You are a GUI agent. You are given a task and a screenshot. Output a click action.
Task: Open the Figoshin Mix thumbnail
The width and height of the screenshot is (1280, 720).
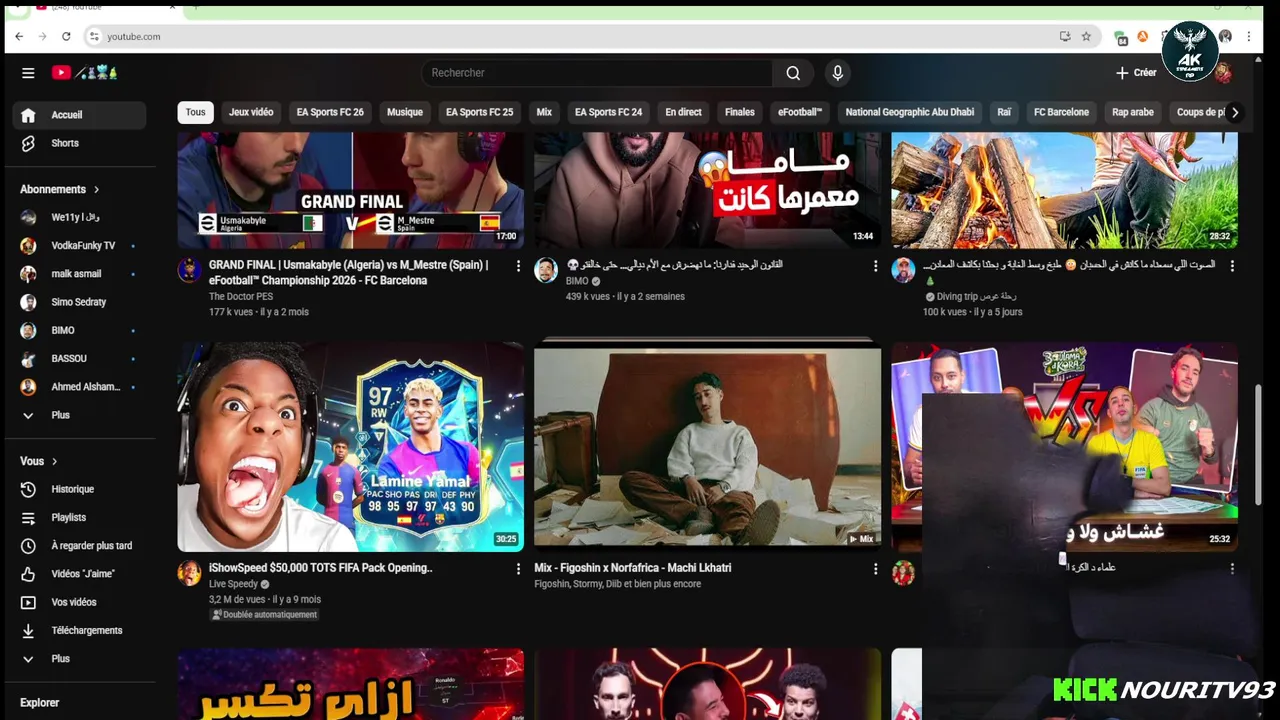click(708, 446)
